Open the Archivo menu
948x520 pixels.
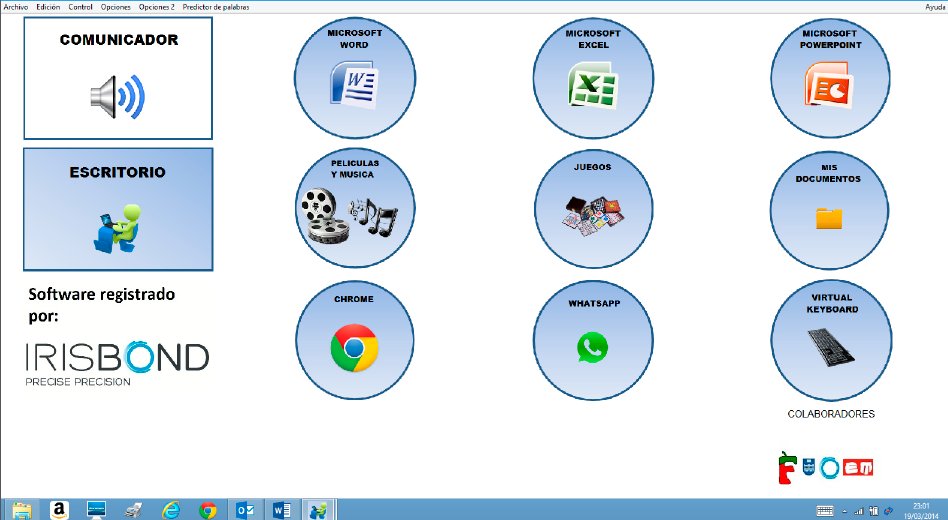click(x=16, y=7)
